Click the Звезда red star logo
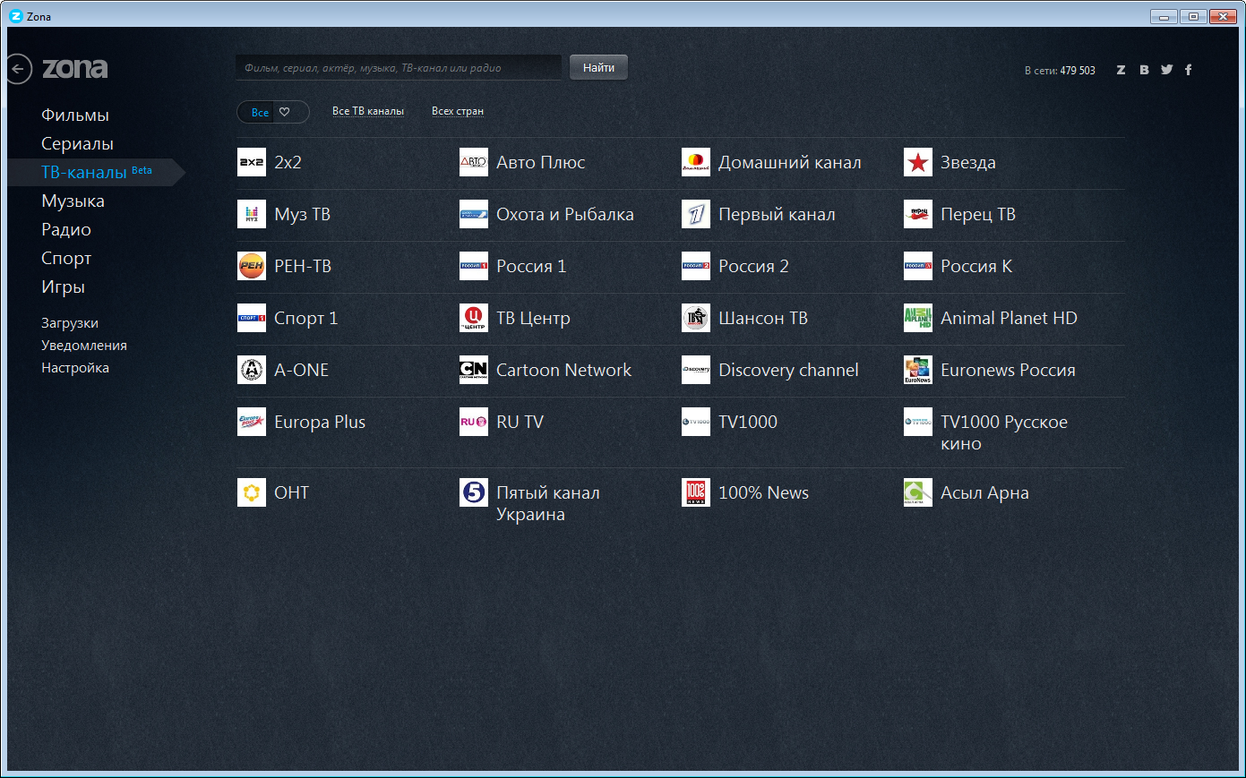 pyautogui.click(x=917, y=162)
